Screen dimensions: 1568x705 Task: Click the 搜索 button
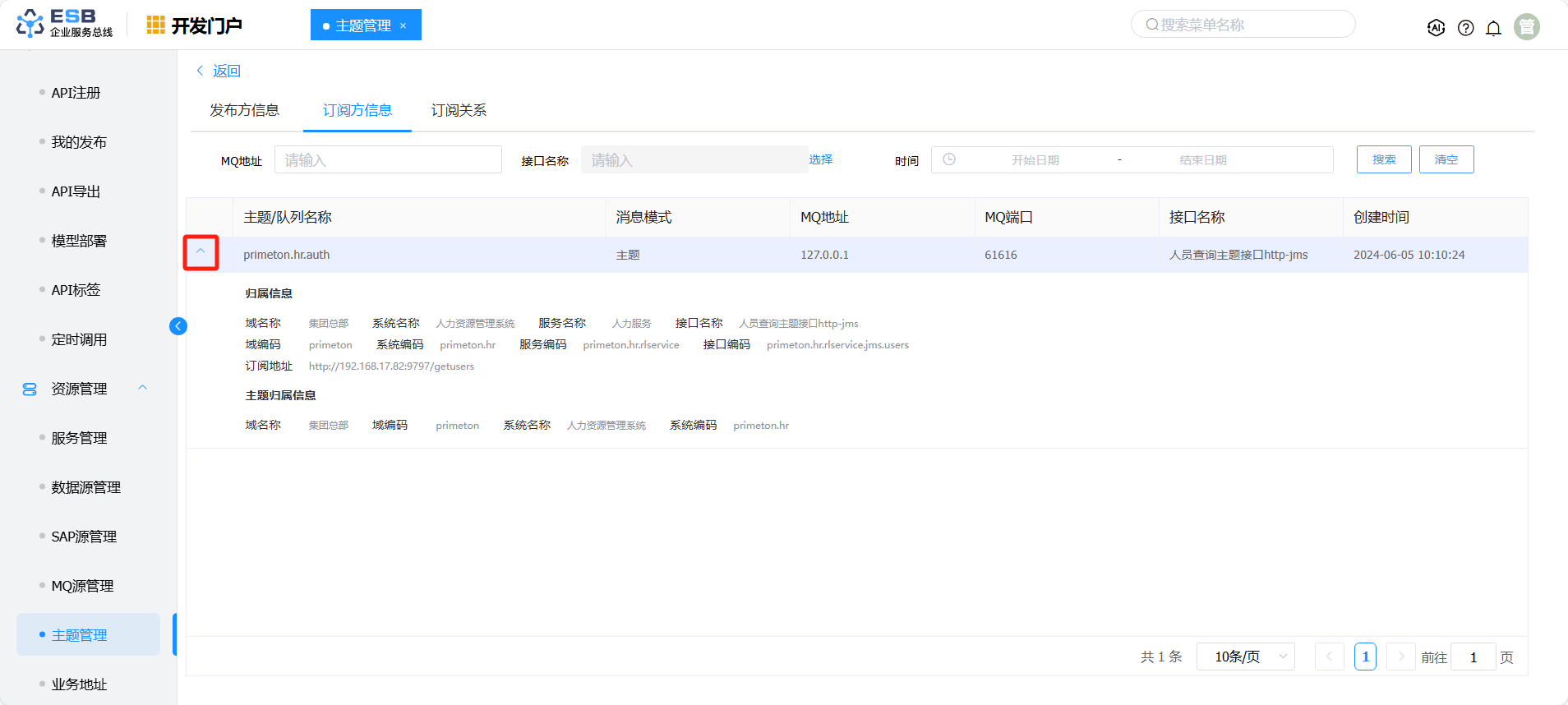(x=1383, y=159)
